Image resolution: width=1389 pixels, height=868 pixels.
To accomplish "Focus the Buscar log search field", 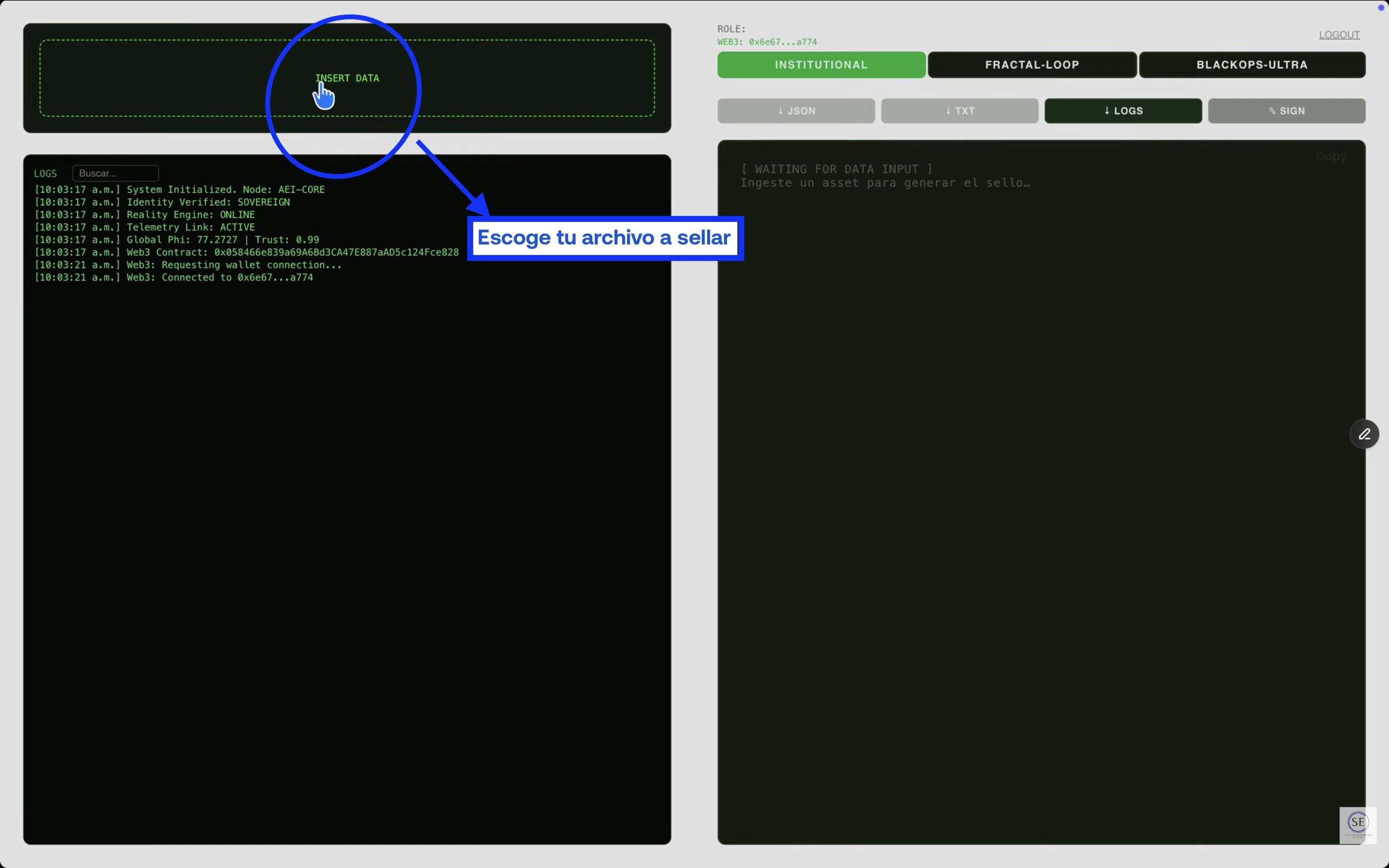I will tap(115, 174).
